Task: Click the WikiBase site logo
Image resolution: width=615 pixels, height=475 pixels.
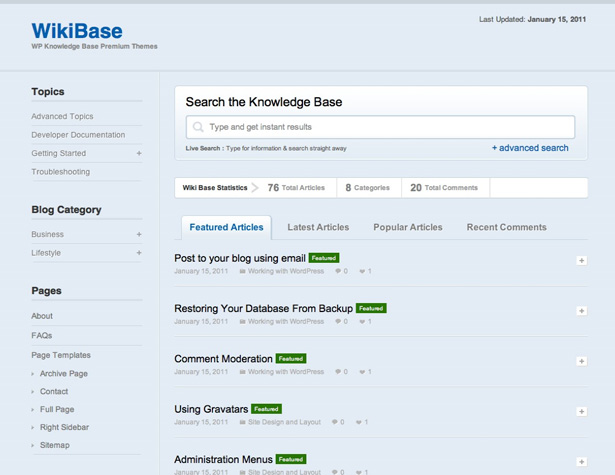Action: (x=77, y=31)
